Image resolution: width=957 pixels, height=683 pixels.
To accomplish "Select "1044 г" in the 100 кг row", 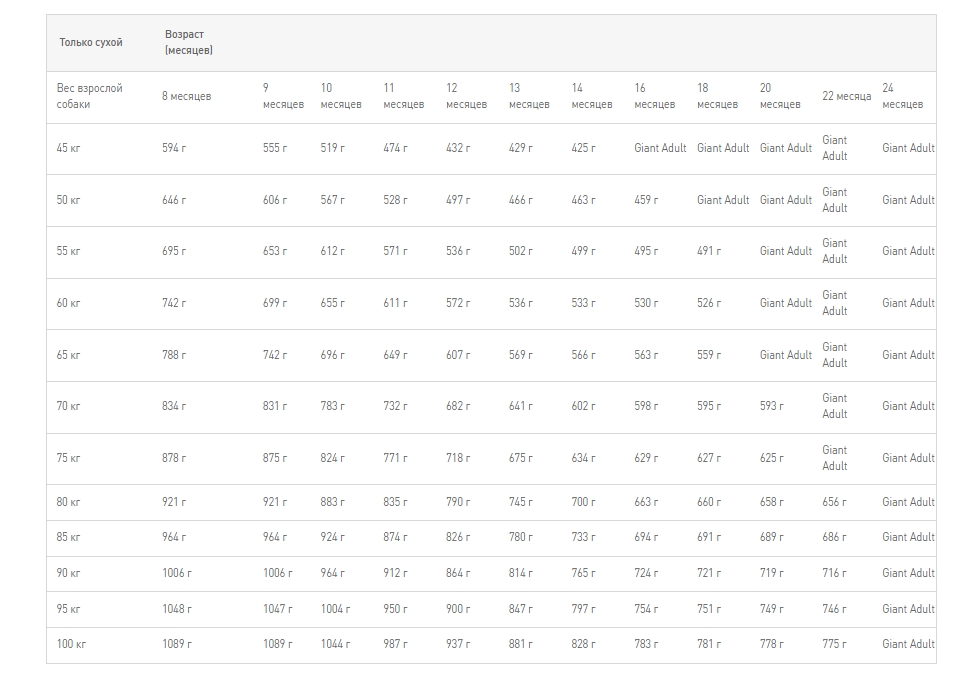I will pyautogui.click(x=336, y=643).
